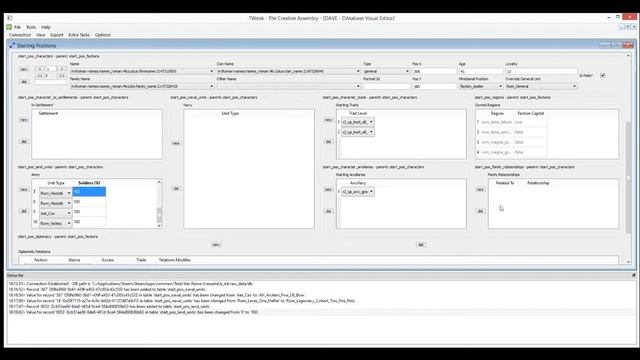Click the Army list scrollbar thumb

pyautogui.click(x=159, y=214)
